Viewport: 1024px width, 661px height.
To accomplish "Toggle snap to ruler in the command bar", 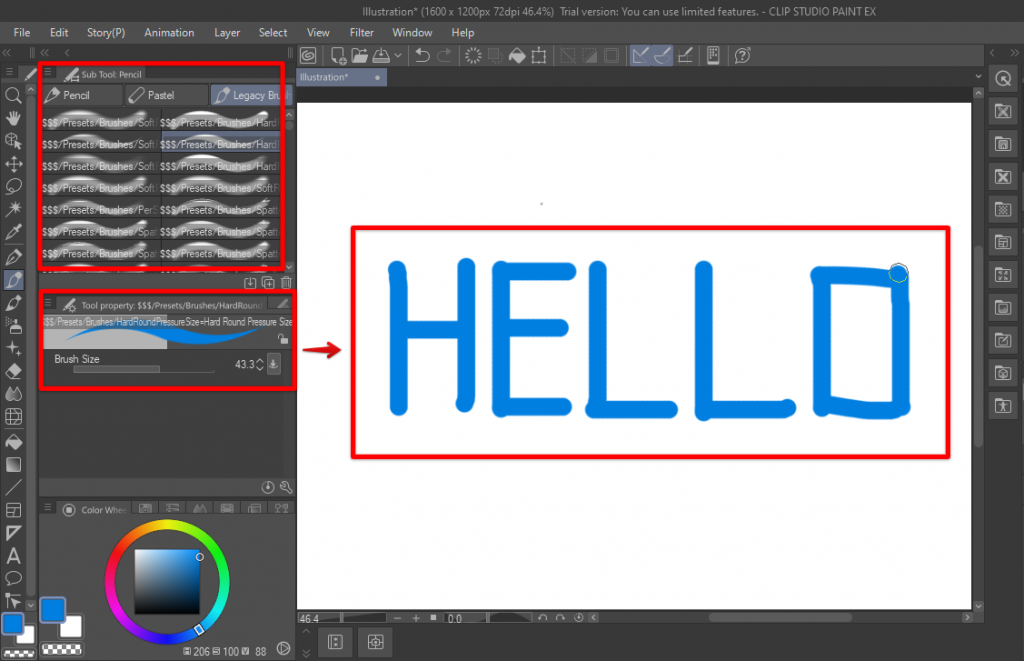I will coord(639,56).
